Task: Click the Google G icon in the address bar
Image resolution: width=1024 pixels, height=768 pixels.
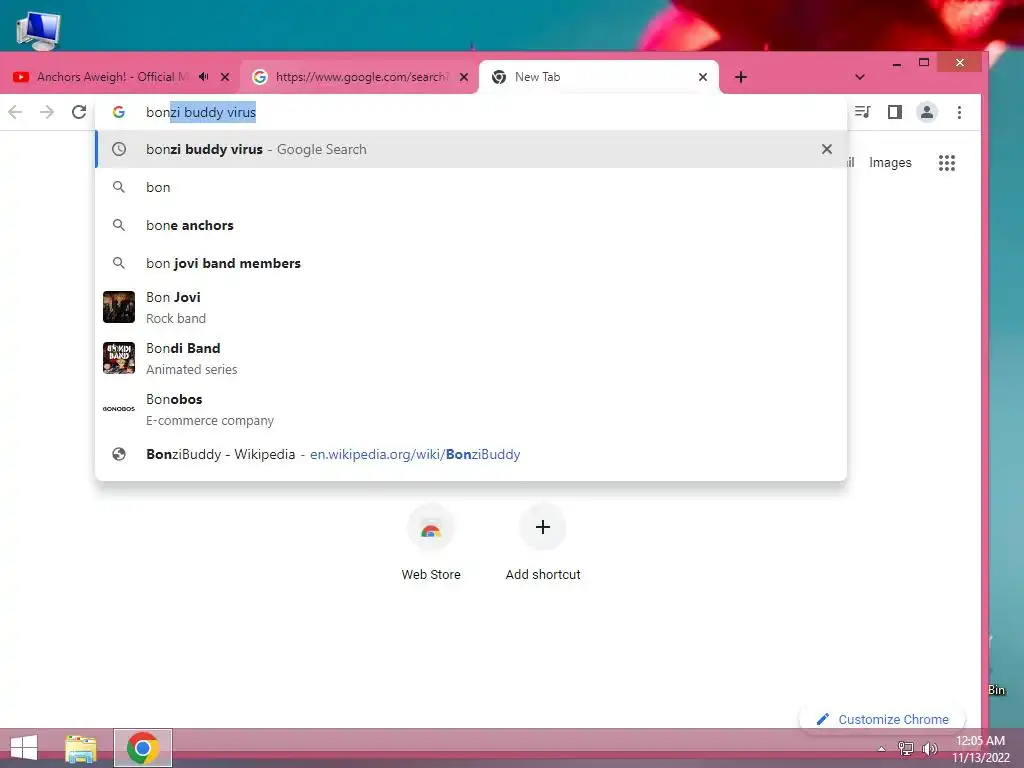Action: [119, 112]
